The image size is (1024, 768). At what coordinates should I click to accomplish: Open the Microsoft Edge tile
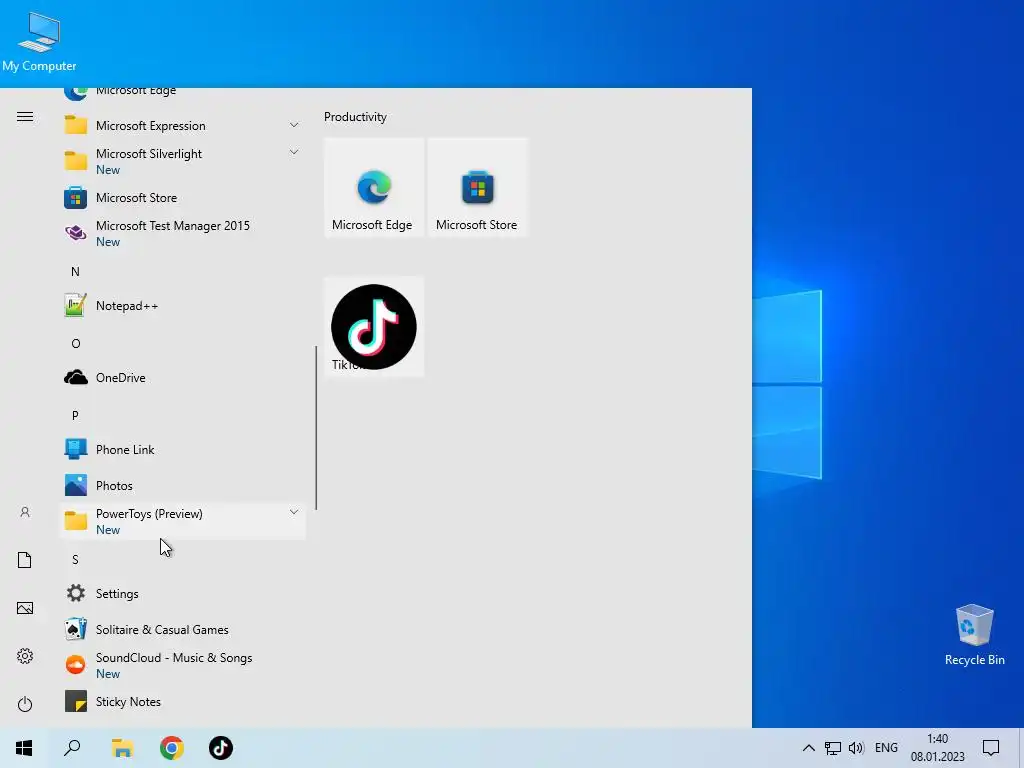374,187
